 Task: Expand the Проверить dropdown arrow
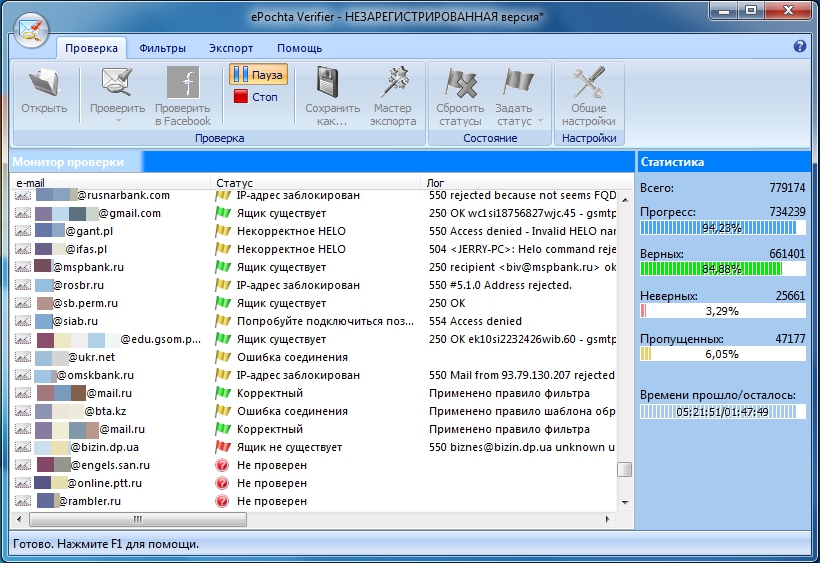tap(117, 122)
